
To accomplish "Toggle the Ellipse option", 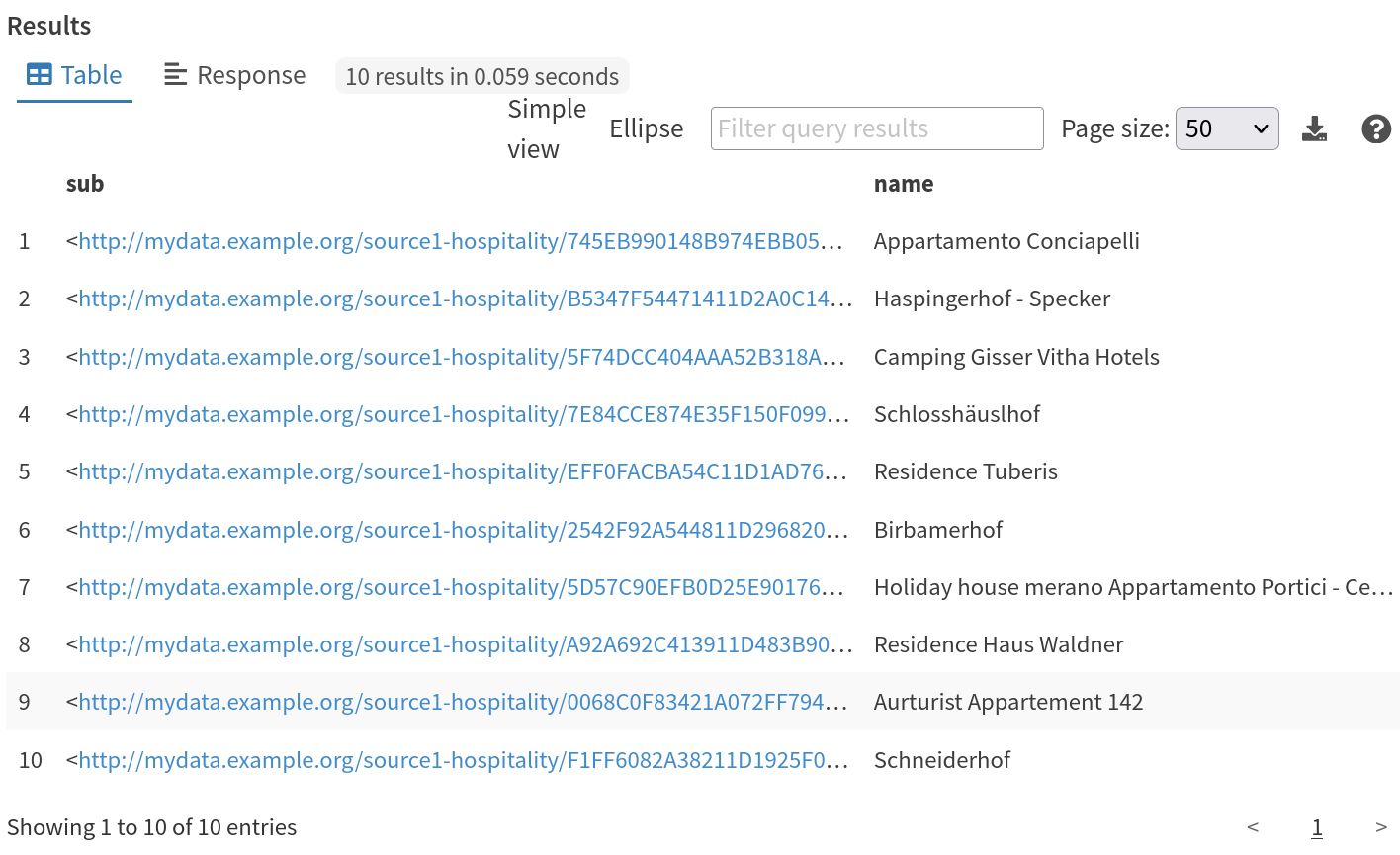I will click(x=646, y=128).
